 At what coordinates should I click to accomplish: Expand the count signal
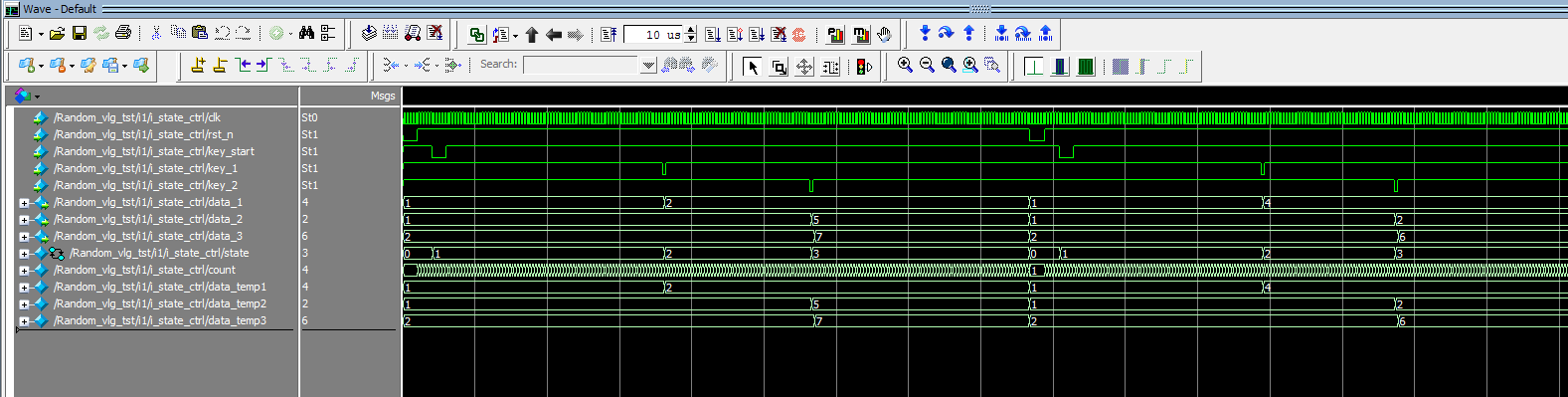[x=24, y=270]
